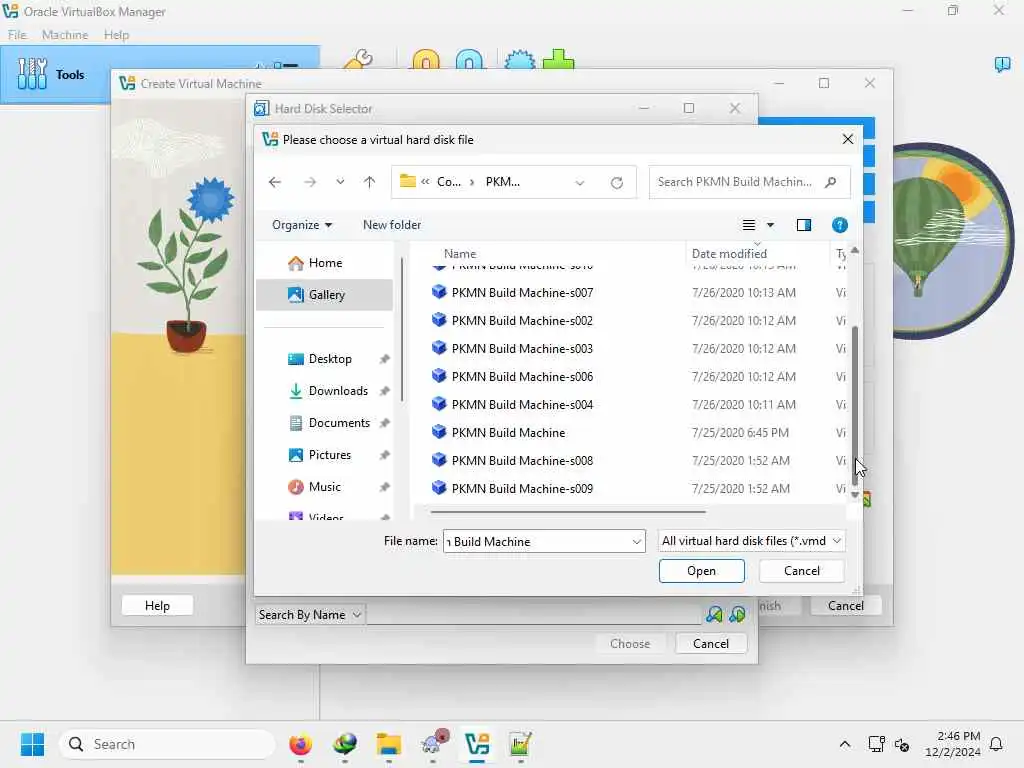
Task: Cancel the Create Virtual Machine wizard
Action: [x=846, y=605]
